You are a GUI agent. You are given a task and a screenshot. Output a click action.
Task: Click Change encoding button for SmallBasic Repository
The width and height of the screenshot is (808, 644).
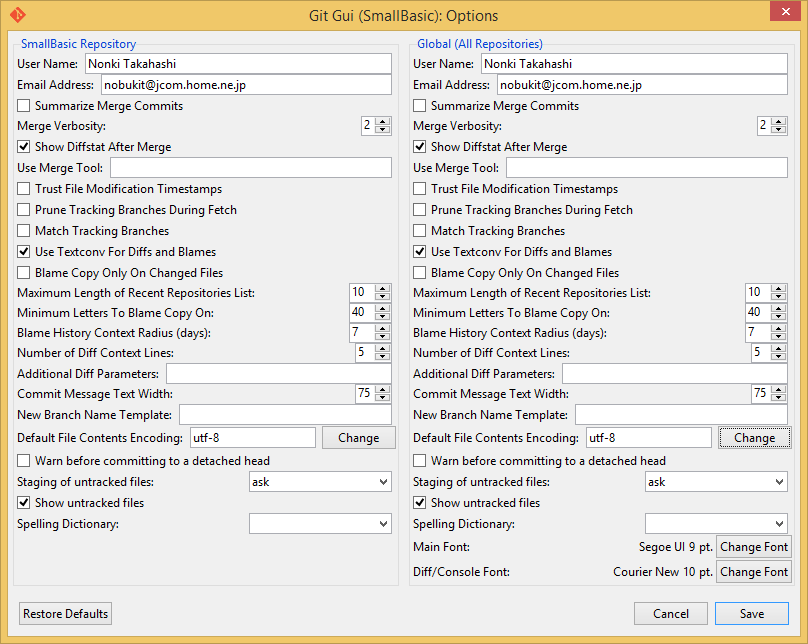tap(359, 438)
